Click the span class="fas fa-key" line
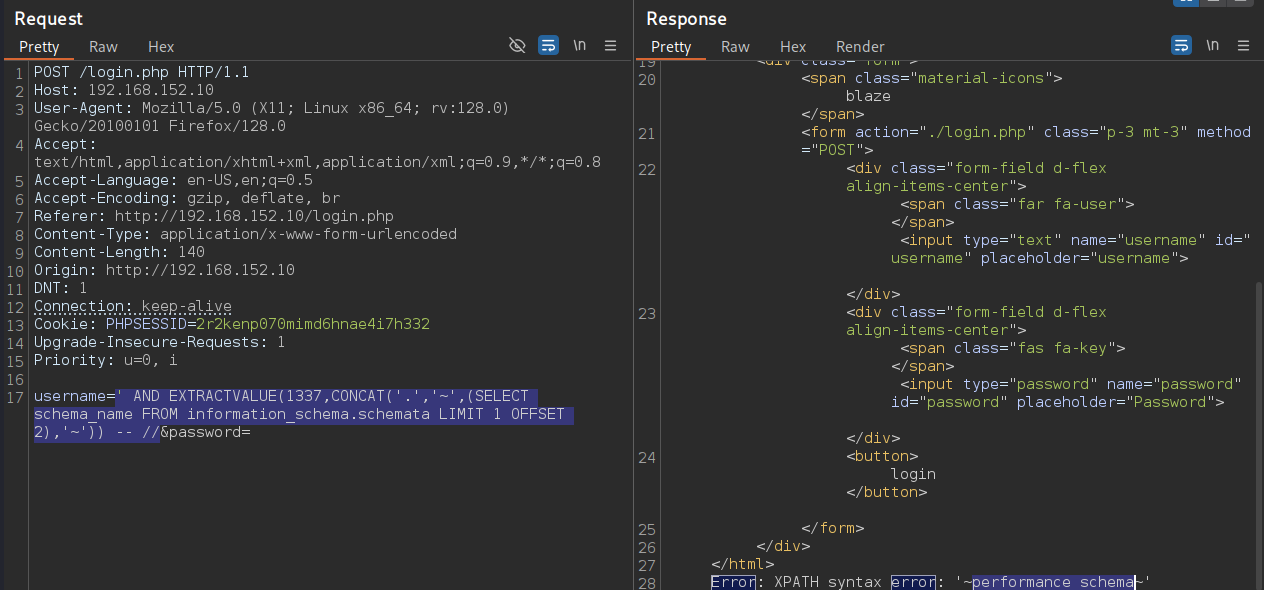 tap(1013, 348)
